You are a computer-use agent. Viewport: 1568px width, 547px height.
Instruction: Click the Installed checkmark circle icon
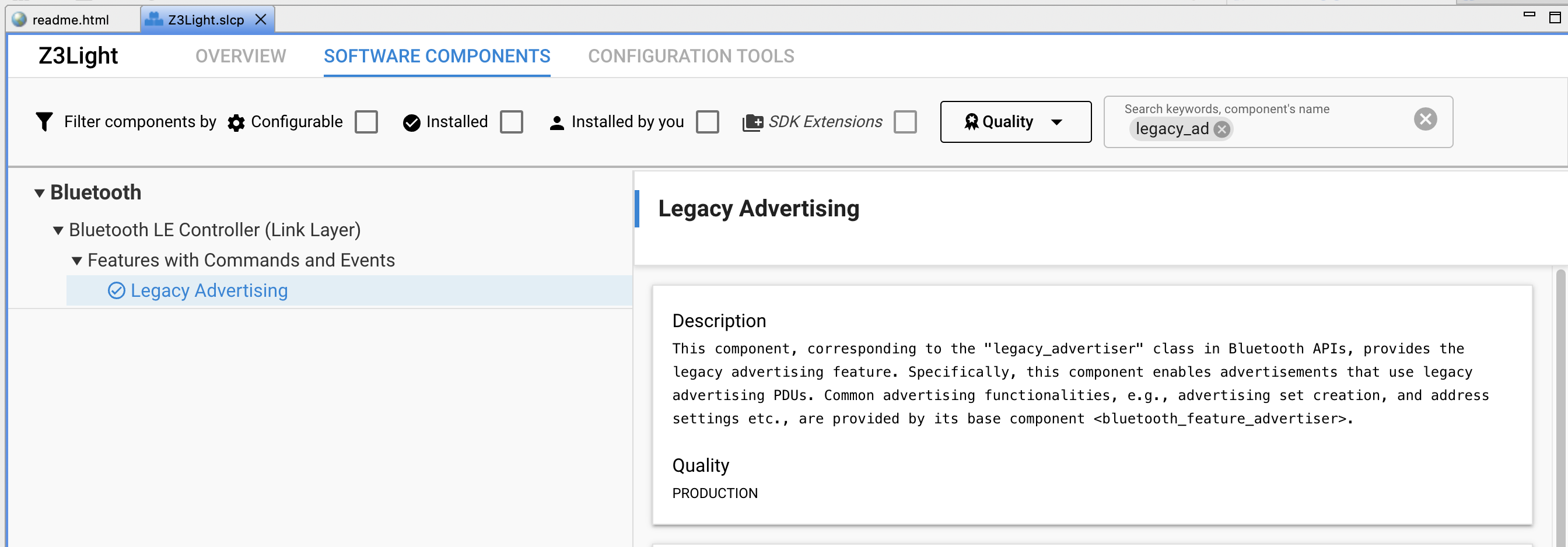point(411,123)
